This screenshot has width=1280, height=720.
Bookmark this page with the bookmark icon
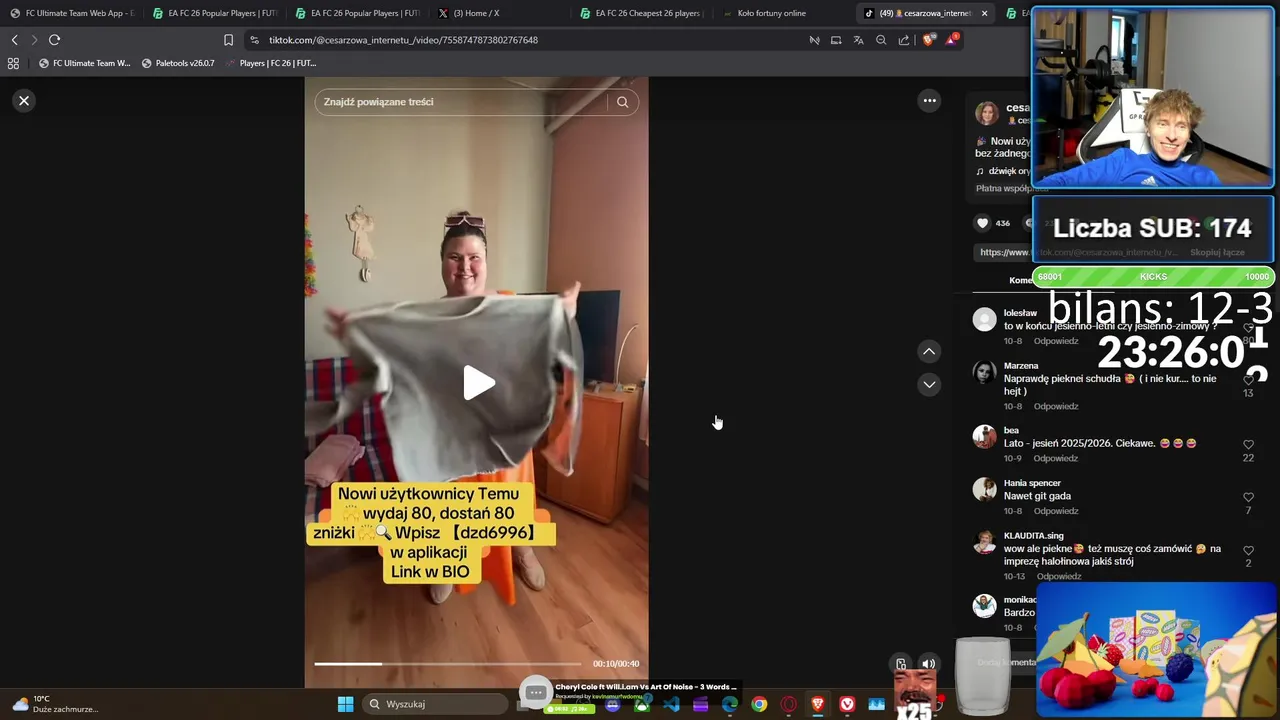click(228, 40)
